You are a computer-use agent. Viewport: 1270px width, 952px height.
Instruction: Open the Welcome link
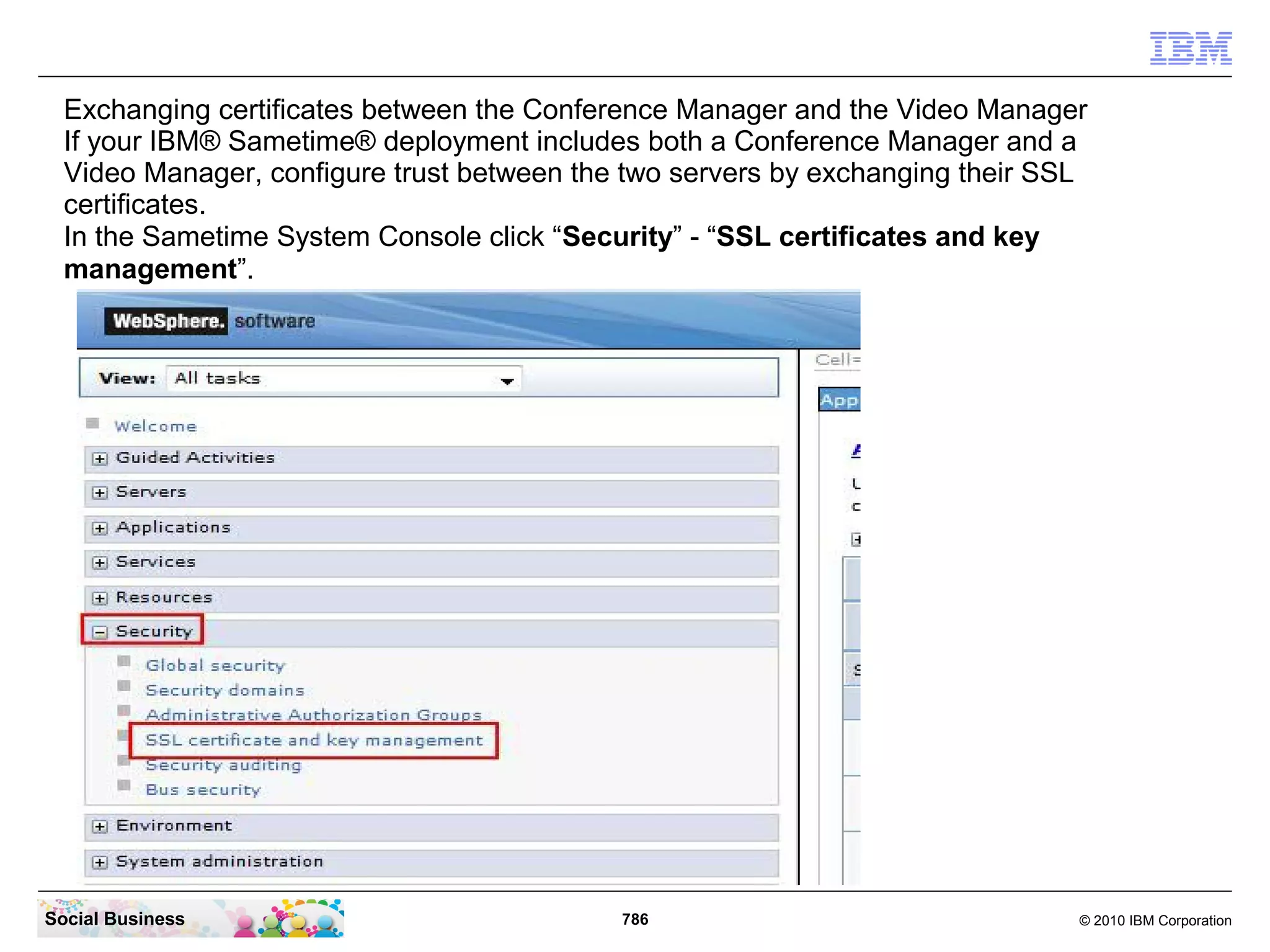click(x=156, y=426)
